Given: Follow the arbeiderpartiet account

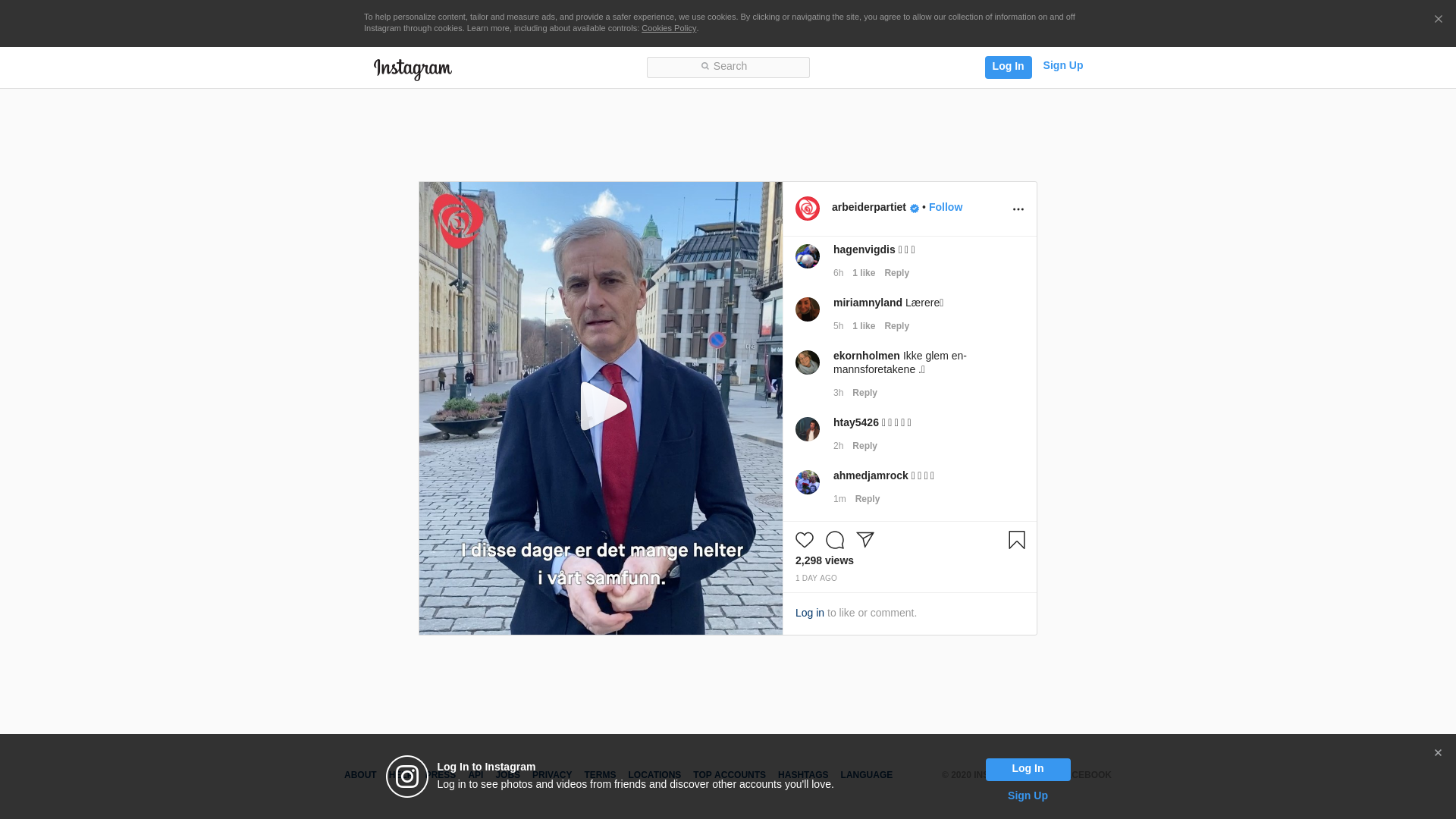Looking at the screenshot, I should pos(945,207).
